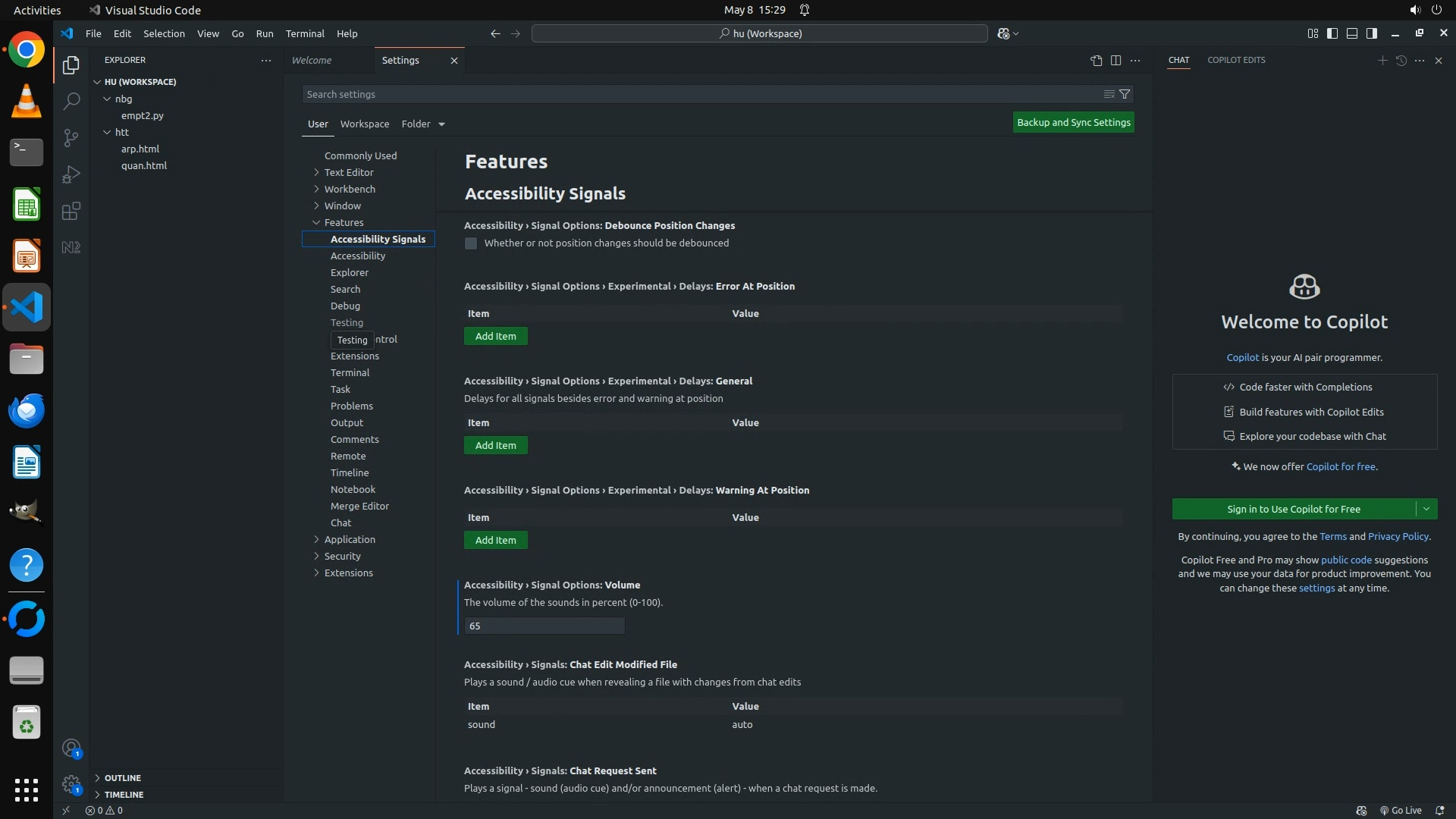Open the Search view in activity bar
The image size is (1456, 819).
pos(71,101)
